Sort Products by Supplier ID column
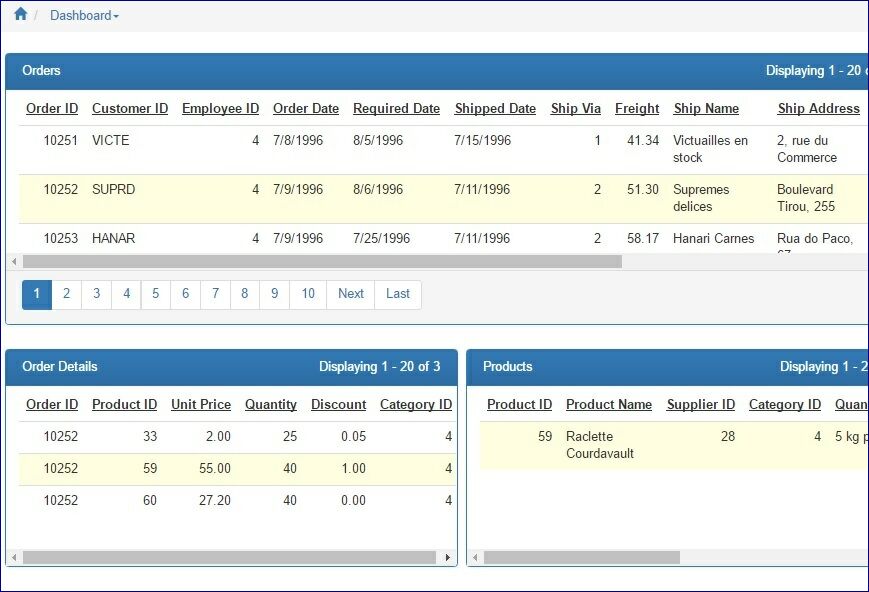This screenshot has width=869, height=592. pos(700,404)
